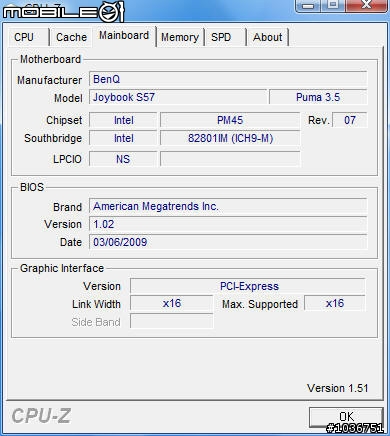This screenshot has width=390, height=436.
Task: Switch to the Memory tab
Action: pos(180,37)
